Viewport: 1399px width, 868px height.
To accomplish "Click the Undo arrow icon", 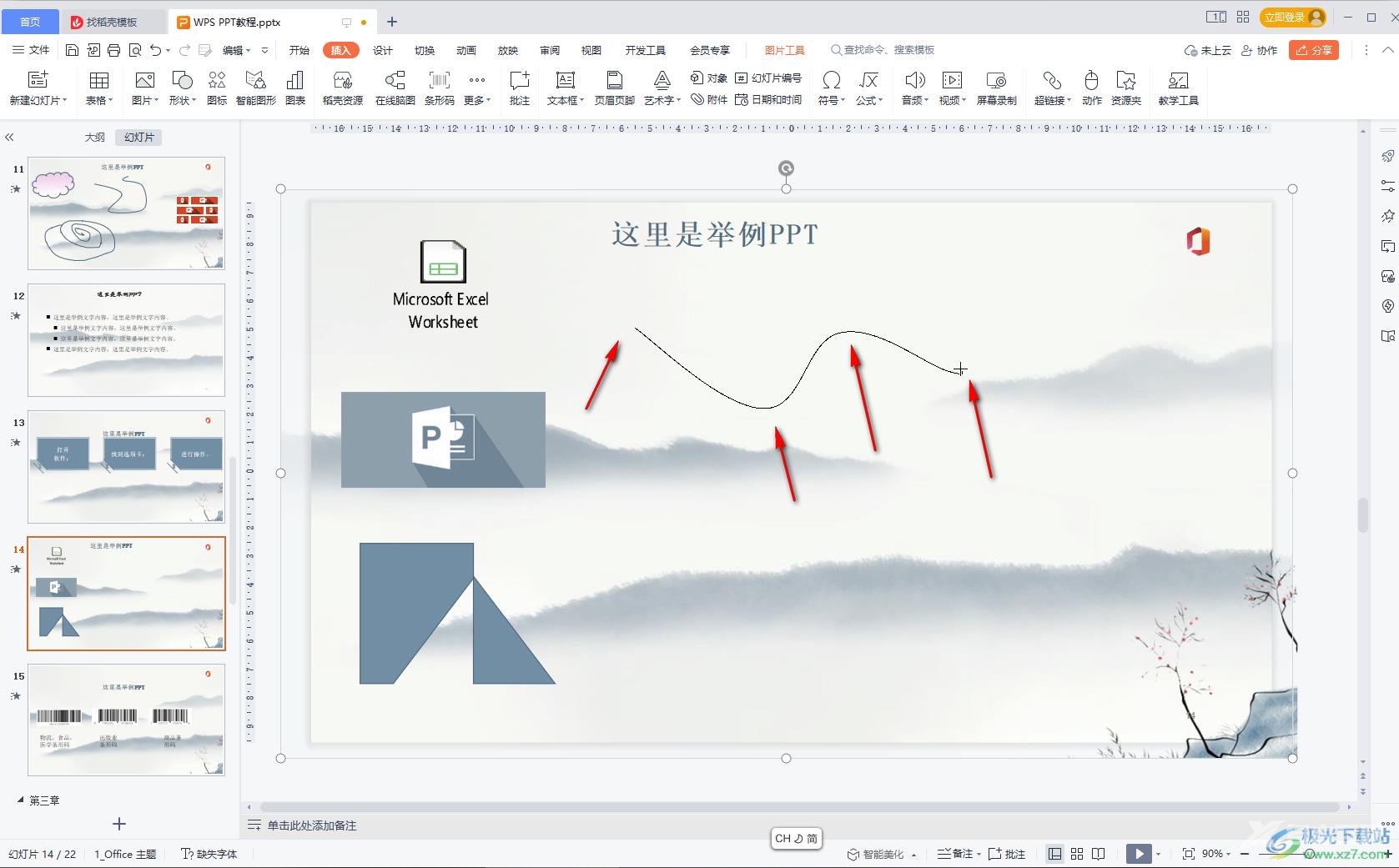I will [155, 50].
